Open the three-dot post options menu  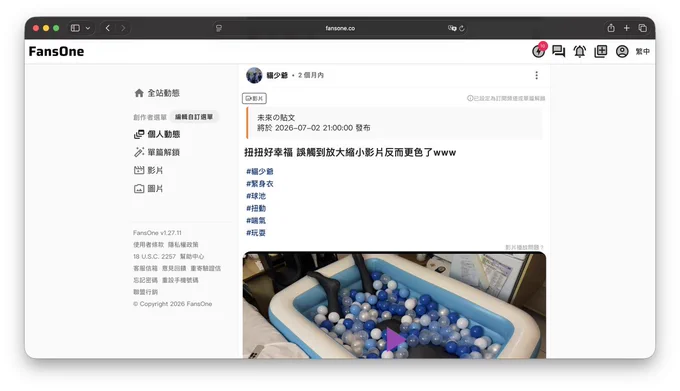click(536, 75)
